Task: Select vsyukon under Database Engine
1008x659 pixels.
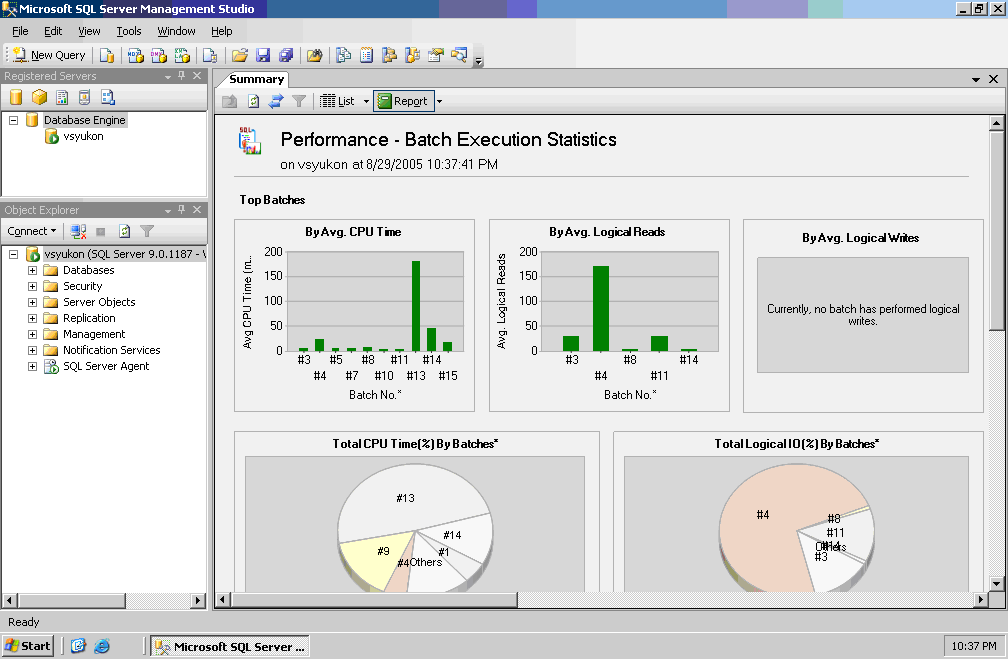Action: [x=82, y=136]
